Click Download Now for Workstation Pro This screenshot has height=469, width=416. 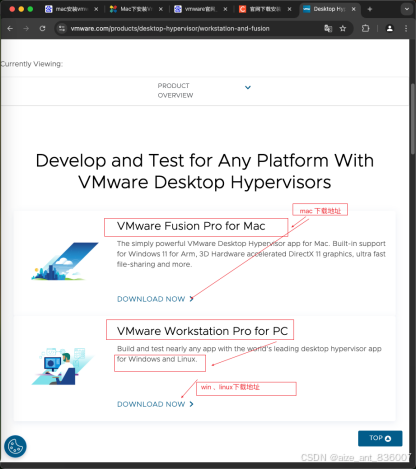point(155,404)
